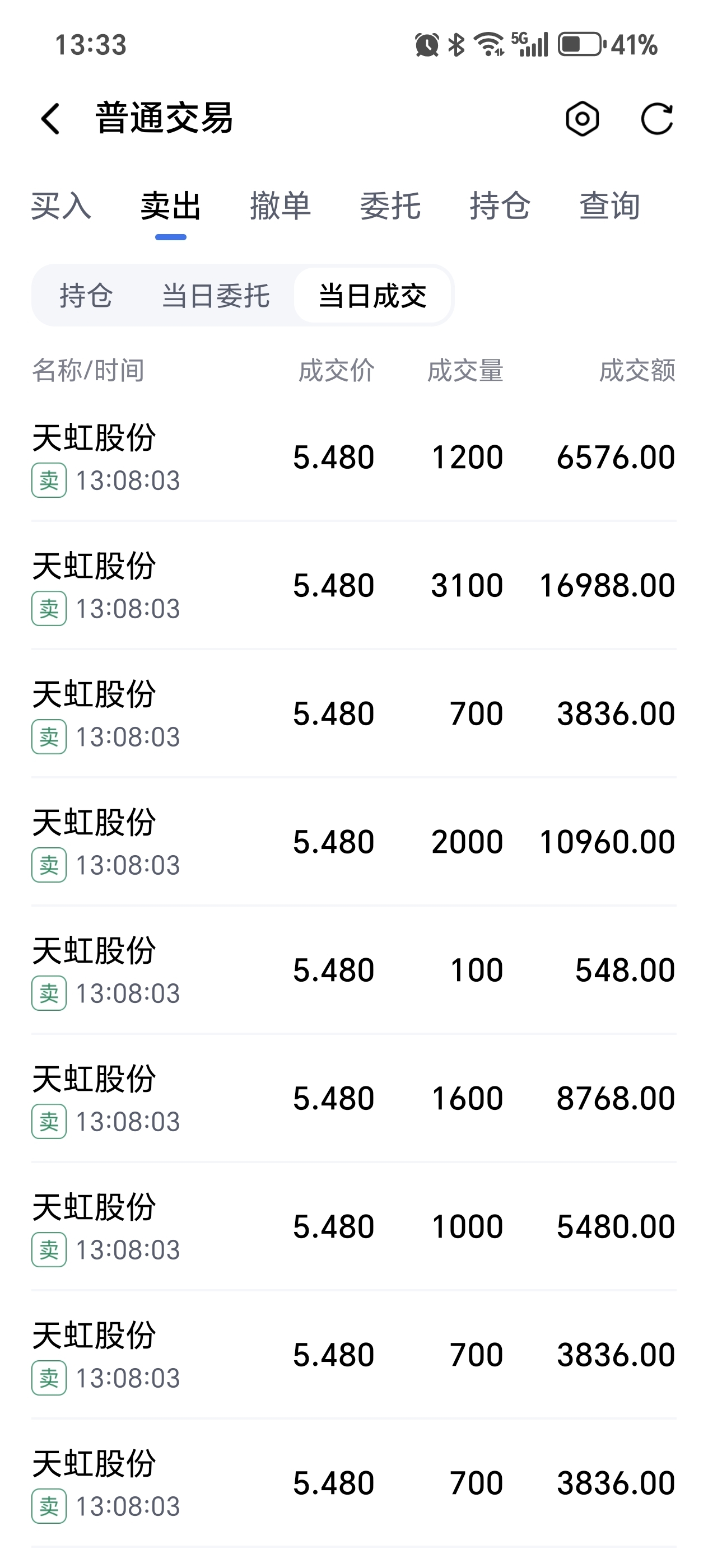The width and height of the screenshot is (708, 1568).
Task: Select the 当日成交 segment
Action: click(372, 296)
